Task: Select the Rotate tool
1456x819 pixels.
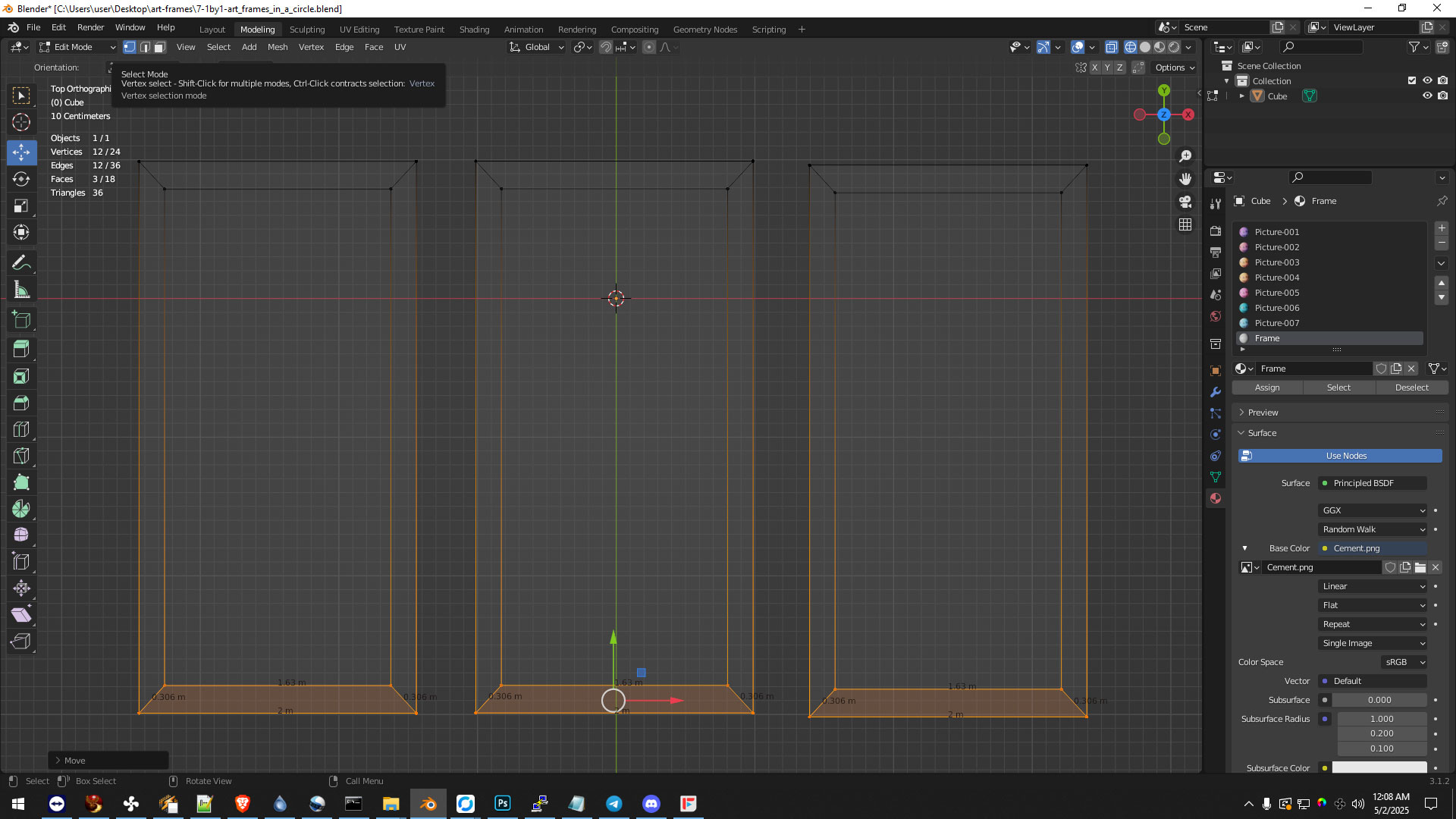Action: (21, 179)
